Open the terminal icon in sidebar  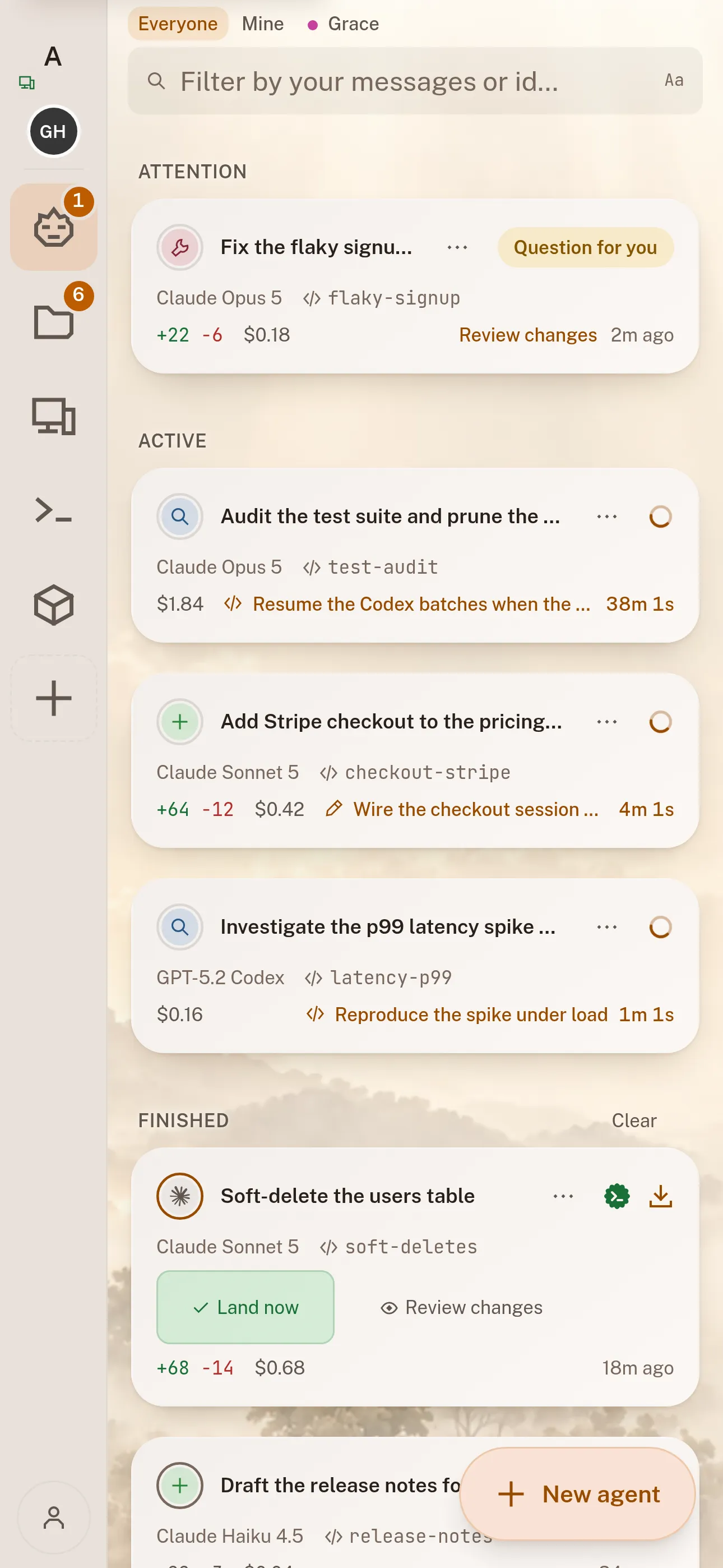click(54, 510)
